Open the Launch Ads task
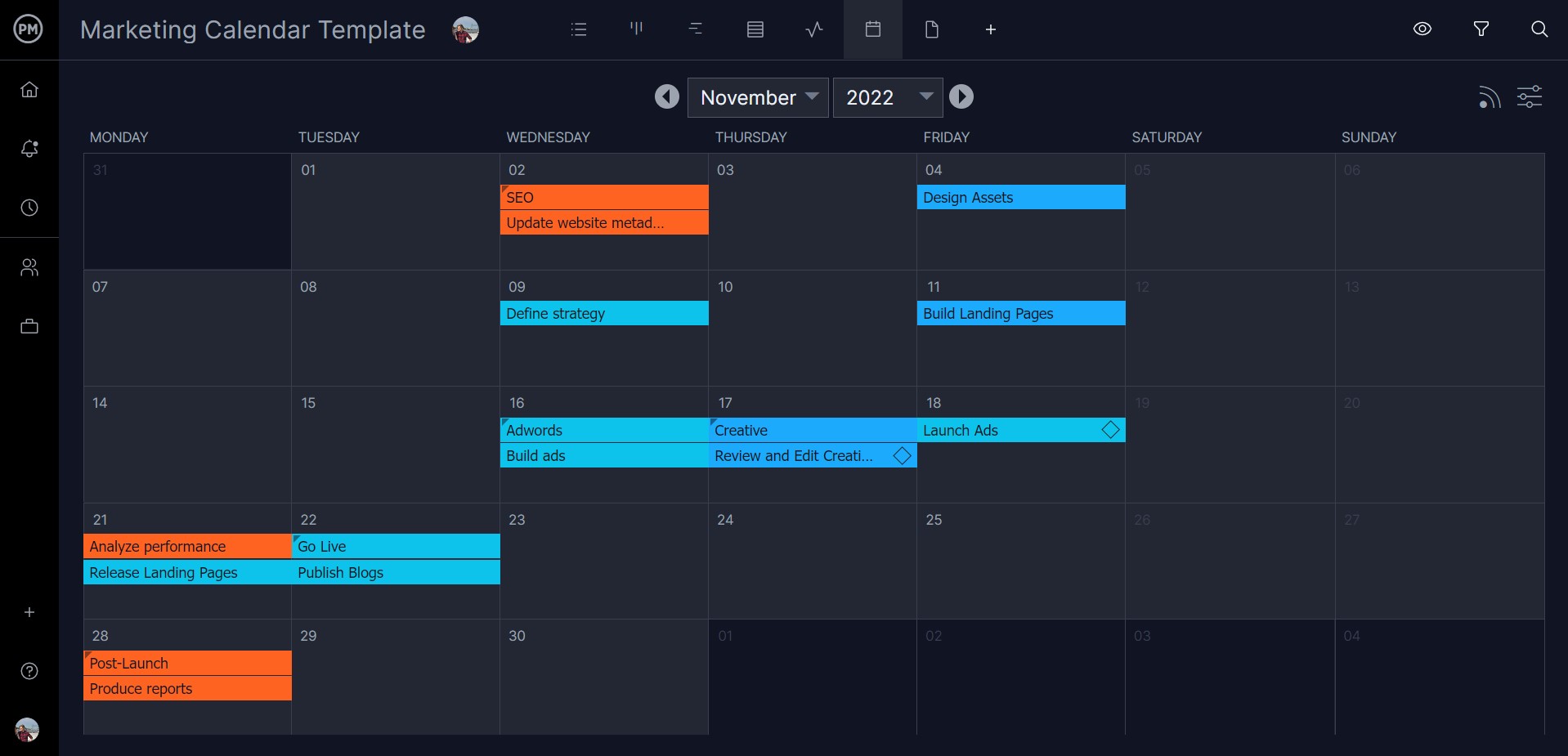This screenshot has height=756, width=1568. 1006,431
